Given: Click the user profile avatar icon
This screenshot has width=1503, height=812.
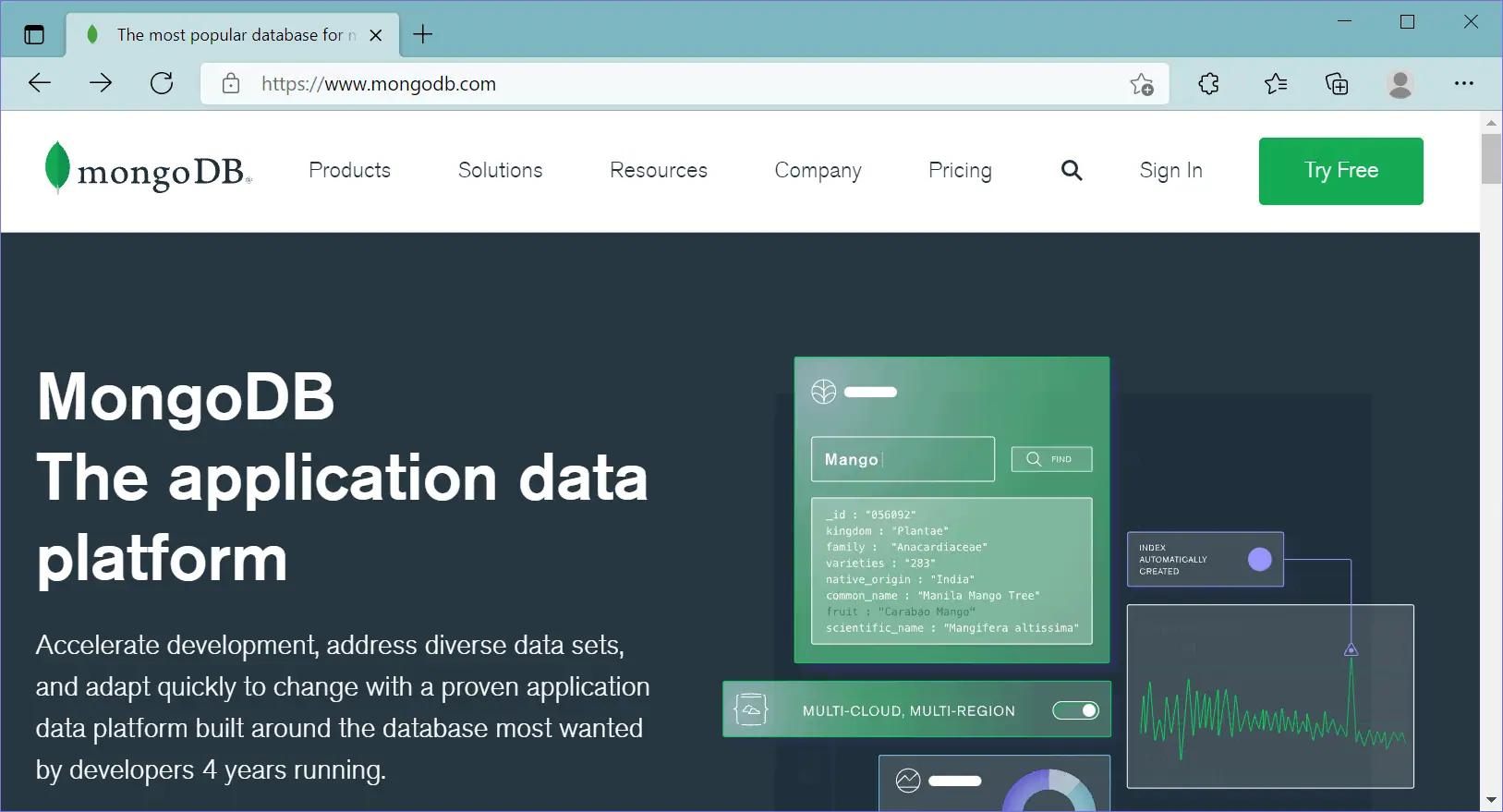Looking at the screenshot, I should coord(1400,84).
